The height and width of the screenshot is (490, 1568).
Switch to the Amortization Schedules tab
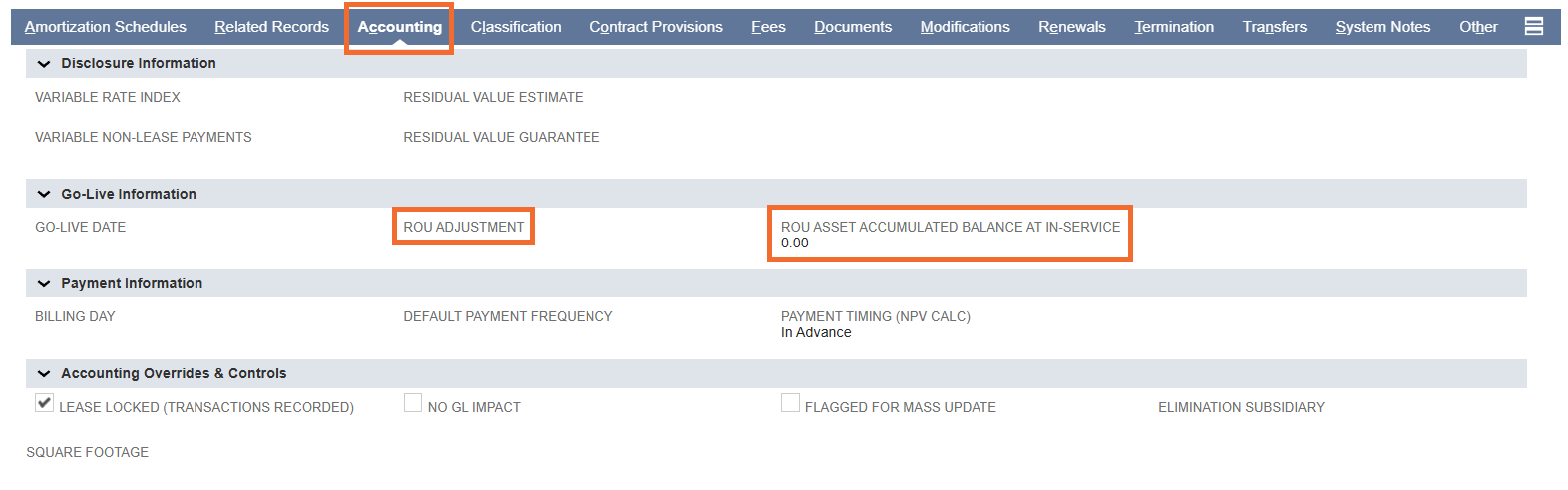pyautogui.click(x=106, y=27)
